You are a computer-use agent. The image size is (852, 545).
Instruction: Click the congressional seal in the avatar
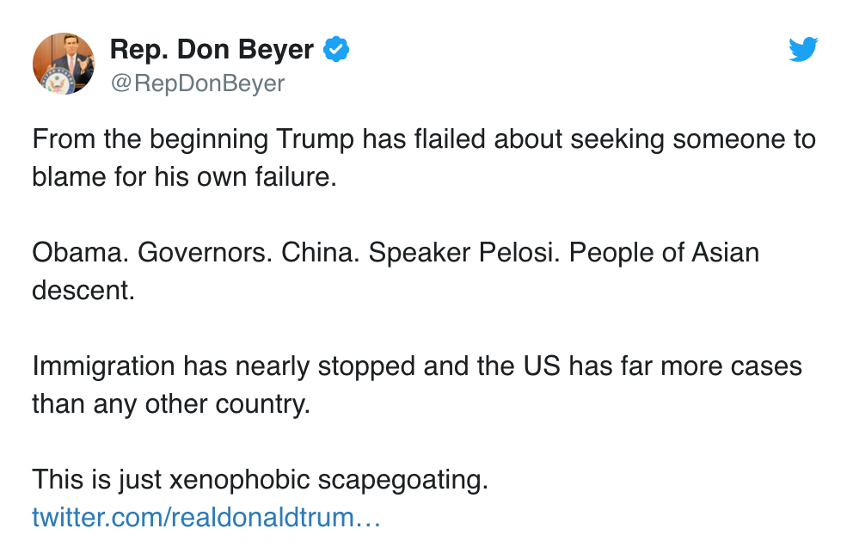[57, 82]
